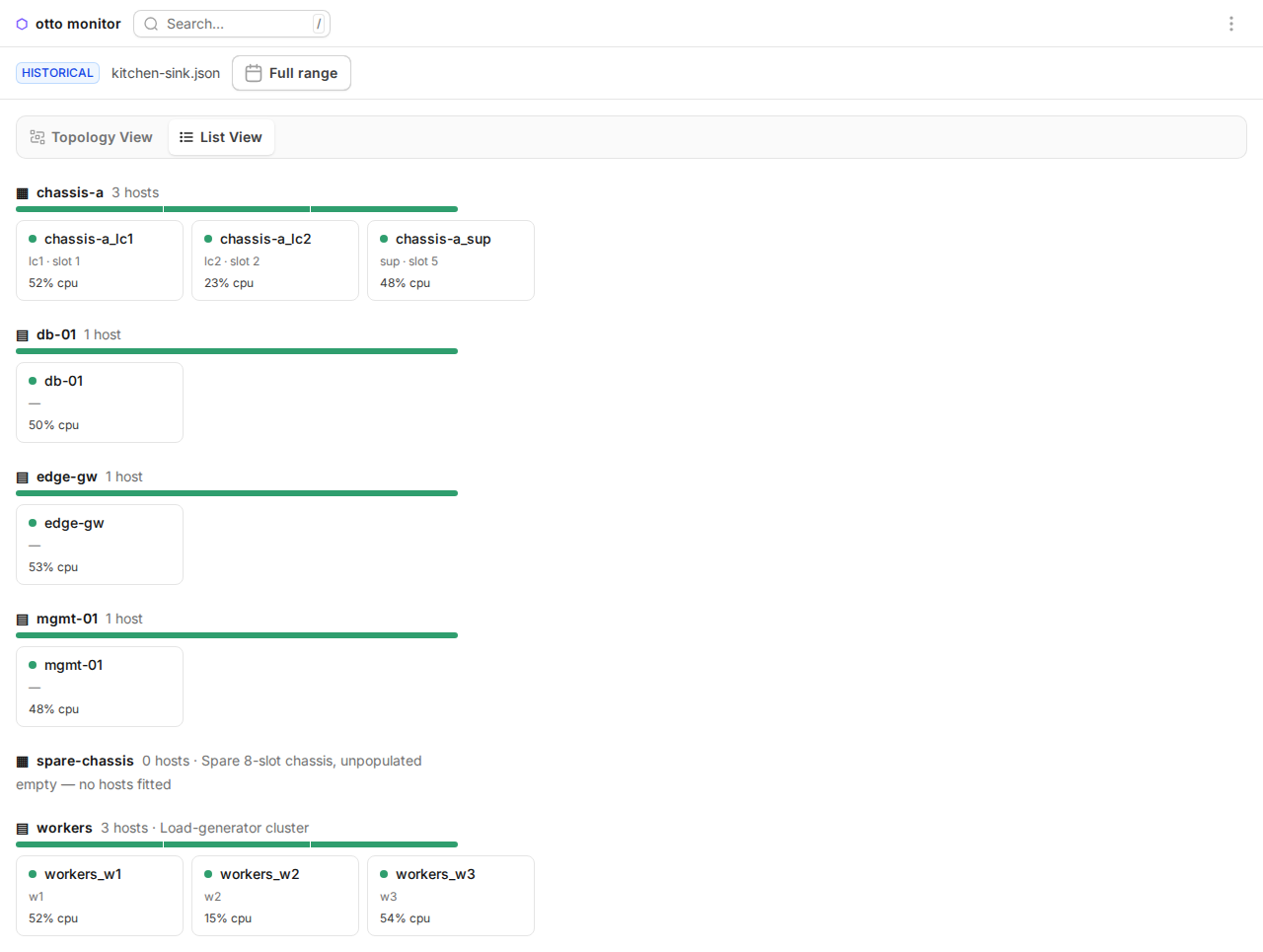This screenshot has width=1263, height=952.
Task: Click the kitchen-sink.json file name
Action: pyautogui.click(x=166, y=73)
